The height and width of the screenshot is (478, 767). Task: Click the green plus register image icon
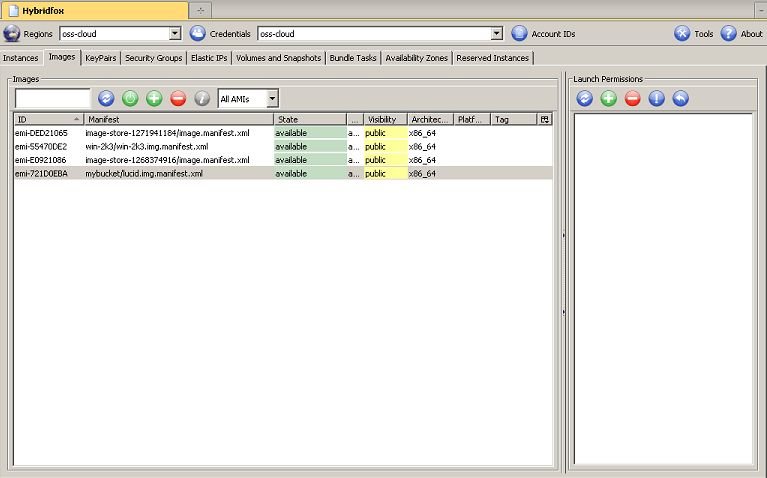tap(154, 98)
